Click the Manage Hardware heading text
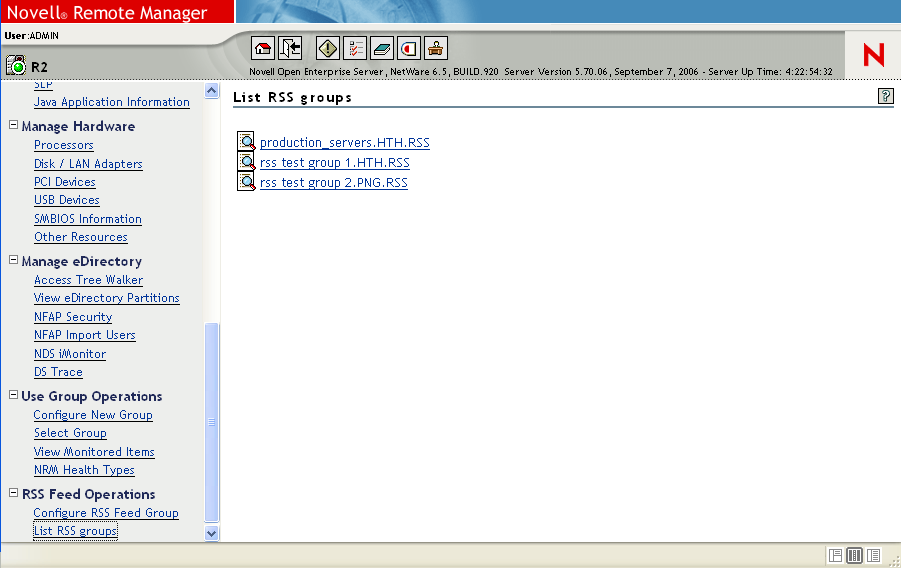The width and height of the screenshot is (901, 568). (x=78, y=126)
